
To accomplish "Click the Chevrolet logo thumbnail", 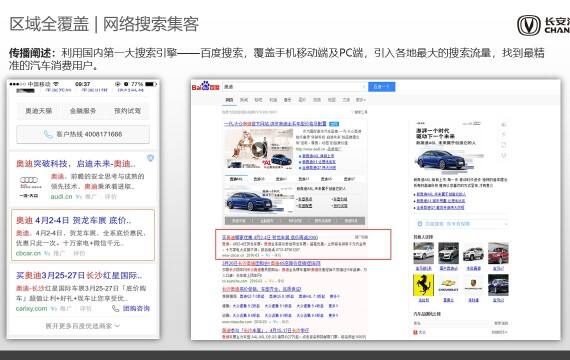I will tap(448, 285).
